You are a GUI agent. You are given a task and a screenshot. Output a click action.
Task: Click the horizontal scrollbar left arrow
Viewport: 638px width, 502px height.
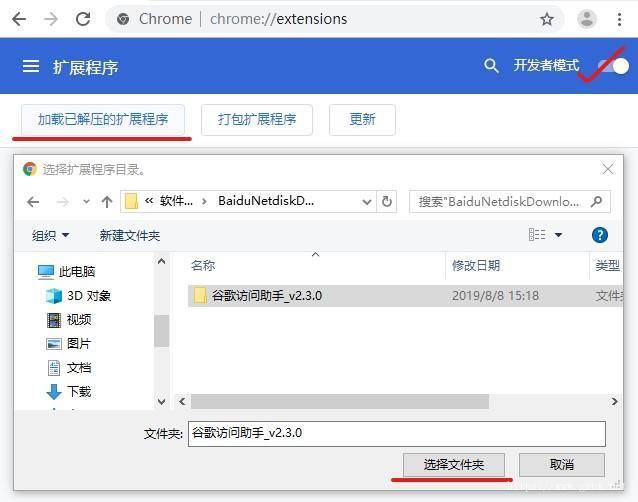pos(182,402)
